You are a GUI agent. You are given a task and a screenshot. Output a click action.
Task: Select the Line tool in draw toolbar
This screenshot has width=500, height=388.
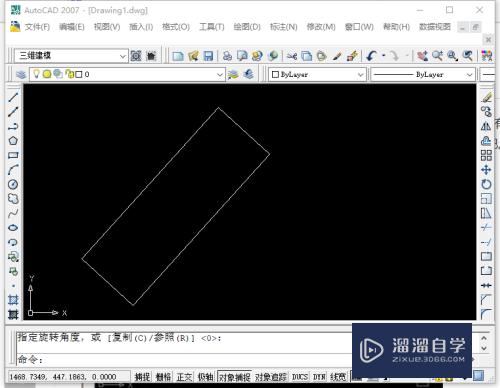pos(13,97)
